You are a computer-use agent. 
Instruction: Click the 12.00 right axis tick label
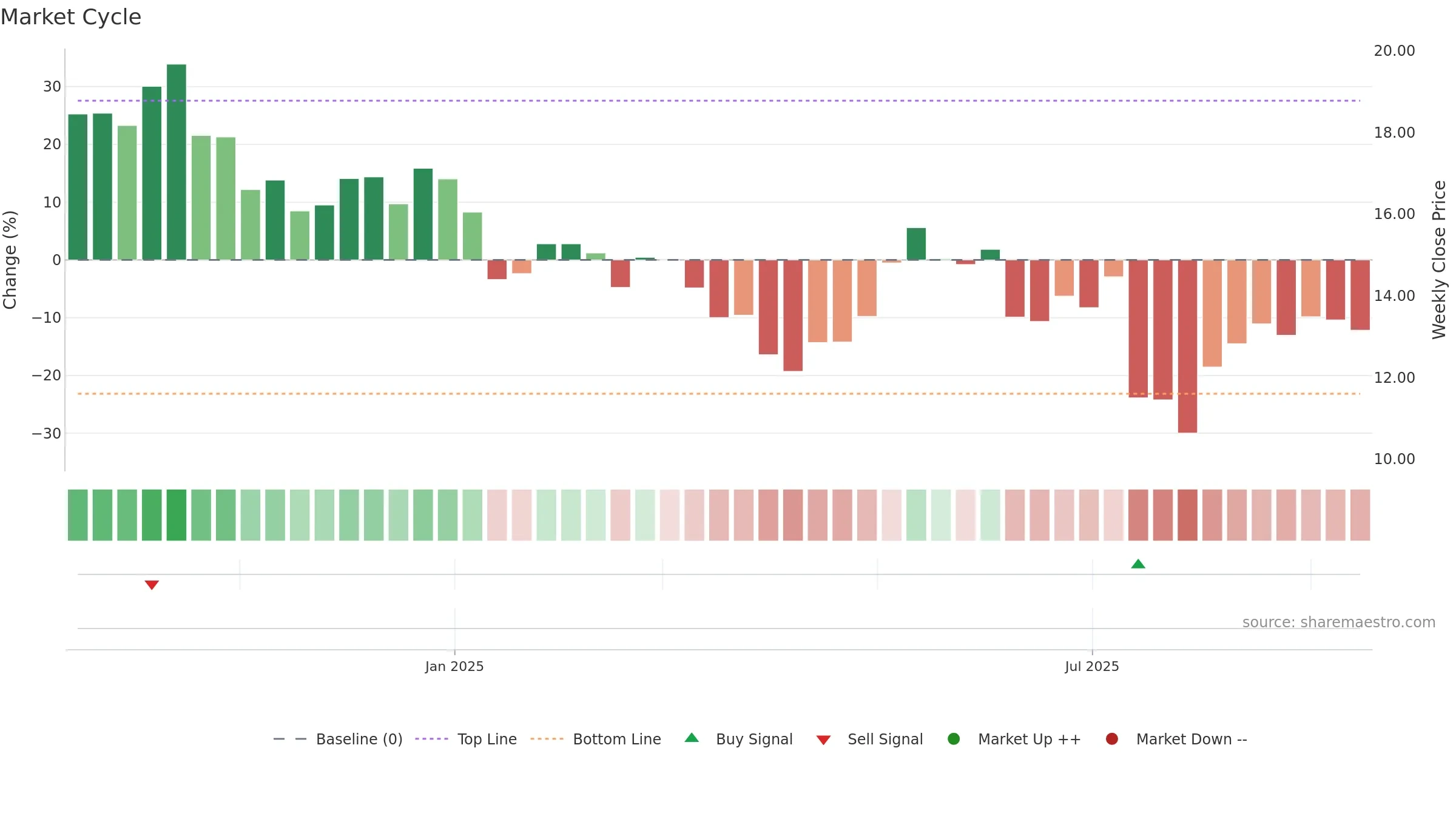coord(1394,378)
